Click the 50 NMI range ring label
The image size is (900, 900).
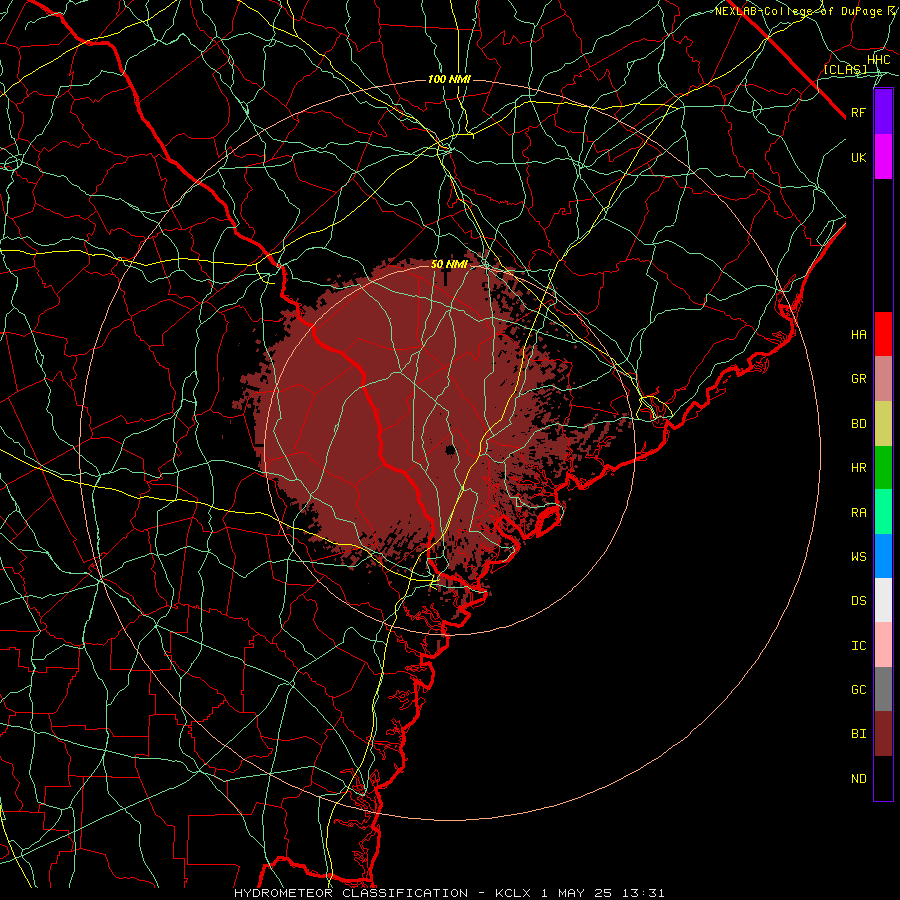pyautogui.click(x=449, y=265)
